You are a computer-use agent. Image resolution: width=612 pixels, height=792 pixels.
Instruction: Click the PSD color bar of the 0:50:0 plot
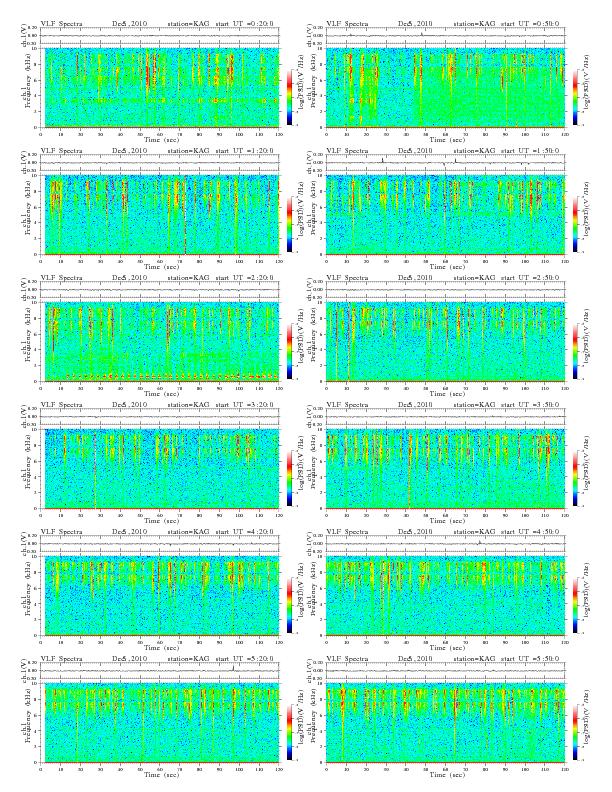(x=576, y=97)
